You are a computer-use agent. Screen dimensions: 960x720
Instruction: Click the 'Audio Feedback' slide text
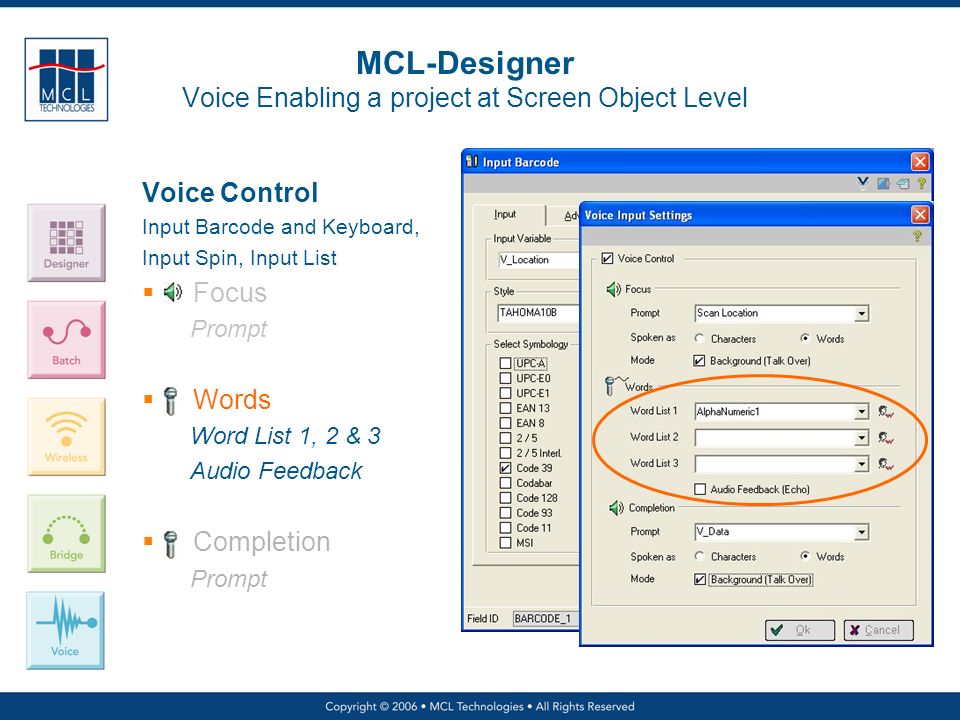click(x=276, y=471)
